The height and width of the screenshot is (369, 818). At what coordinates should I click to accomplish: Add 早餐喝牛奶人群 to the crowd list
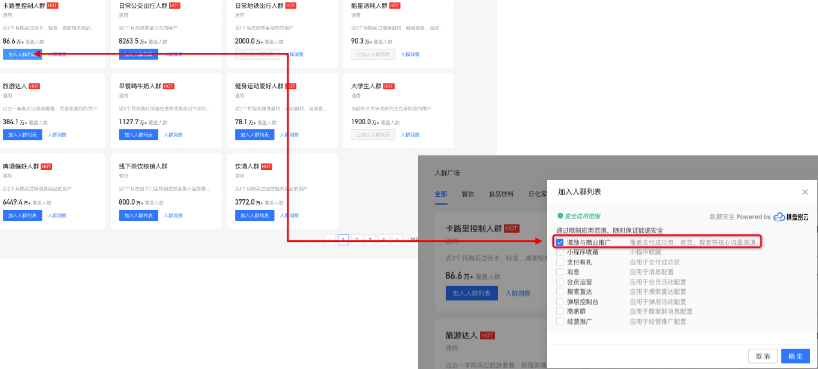pyautogui.click(x=138, y=135)
